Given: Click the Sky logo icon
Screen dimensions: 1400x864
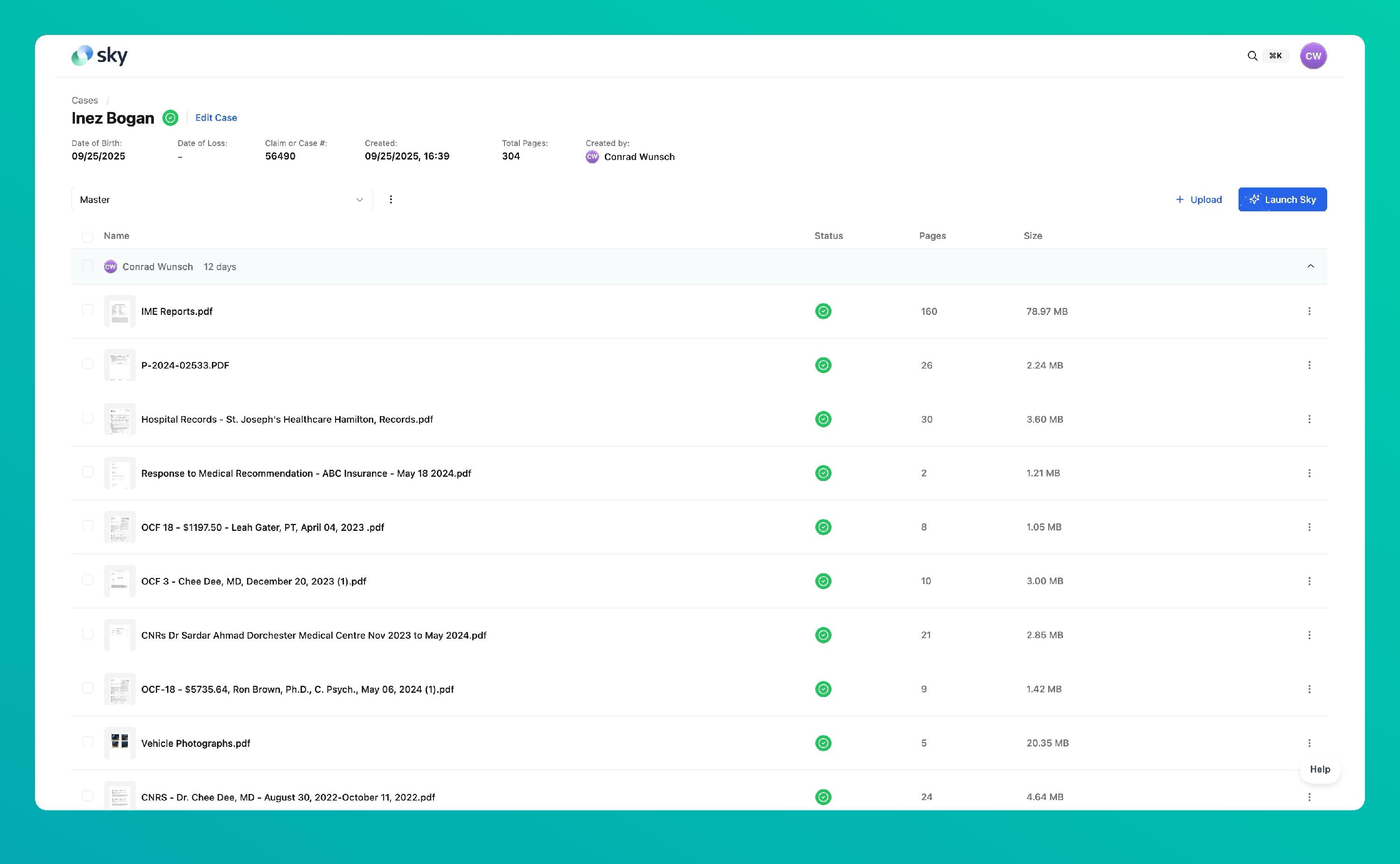Looking at the screenshot, I should (82, 56).
